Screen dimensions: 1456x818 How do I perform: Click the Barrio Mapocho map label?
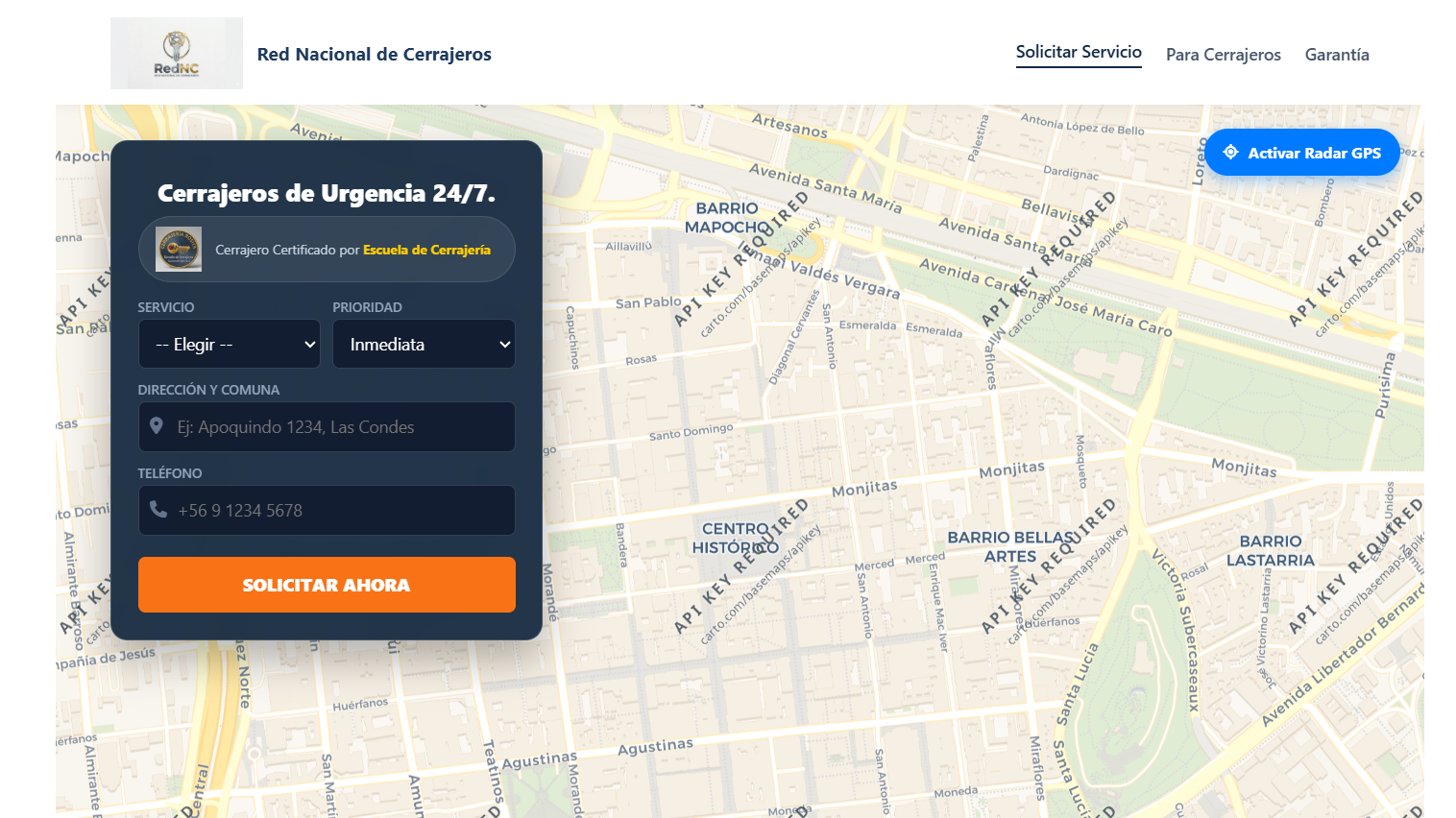tap(727, 218)
